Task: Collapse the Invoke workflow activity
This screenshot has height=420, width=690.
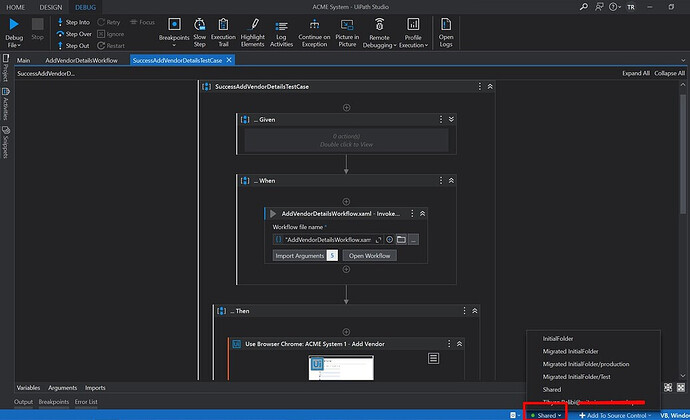Action: click(422, 214)
